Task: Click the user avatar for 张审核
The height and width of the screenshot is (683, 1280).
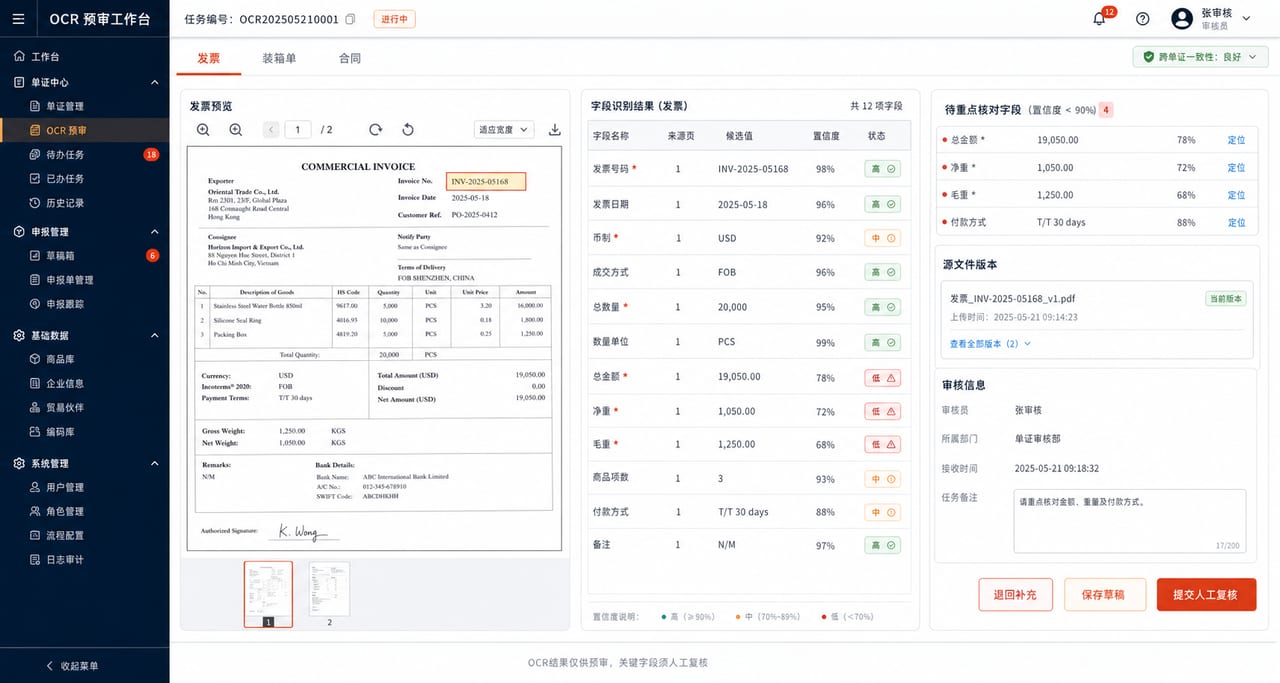Action: [1182, 19]
